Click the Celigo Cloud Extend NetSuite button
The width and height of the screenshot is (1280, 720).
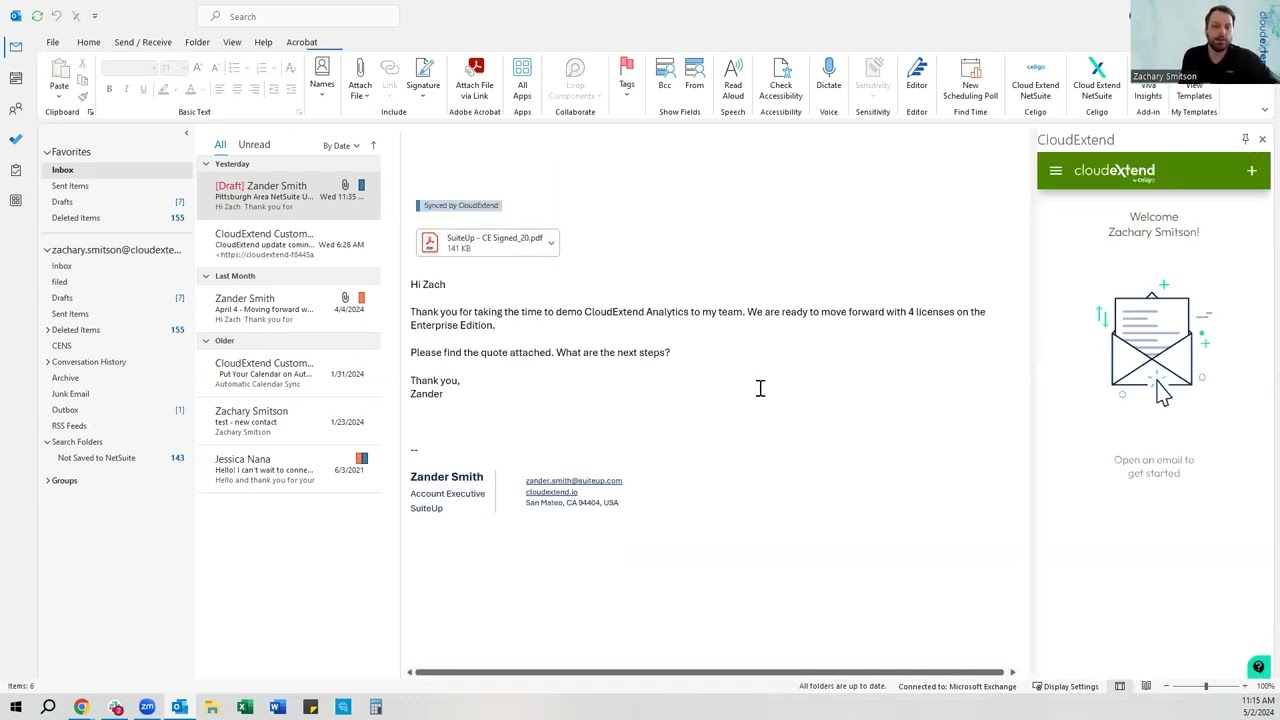(1035, 79)
